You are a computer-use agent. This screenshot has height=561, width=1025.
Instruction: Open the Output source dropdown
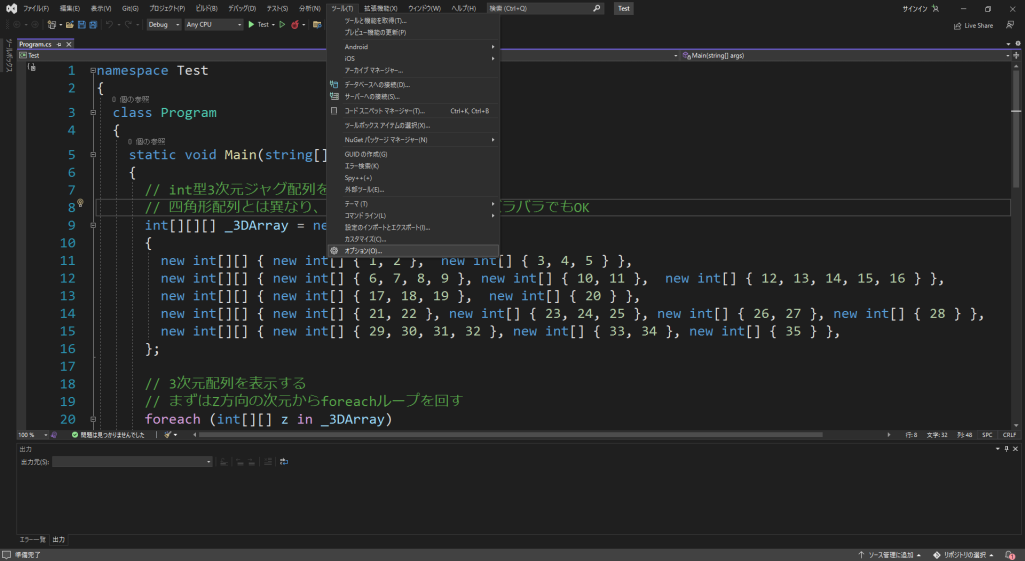click(x=133, y=462)
